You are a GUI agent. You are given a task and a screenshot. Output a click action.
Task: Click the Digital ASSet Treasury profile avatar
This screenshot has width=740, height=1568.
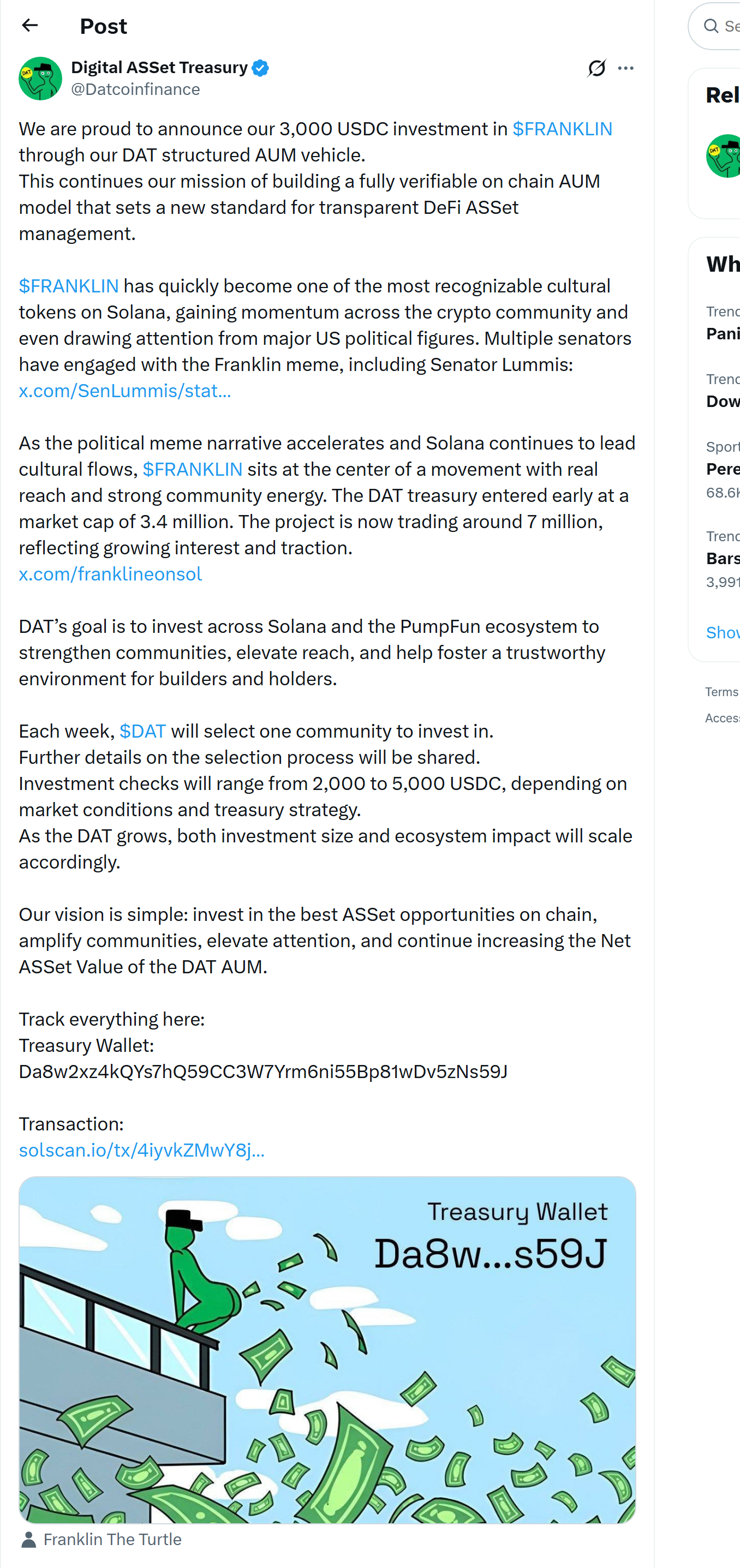[40, 79]
